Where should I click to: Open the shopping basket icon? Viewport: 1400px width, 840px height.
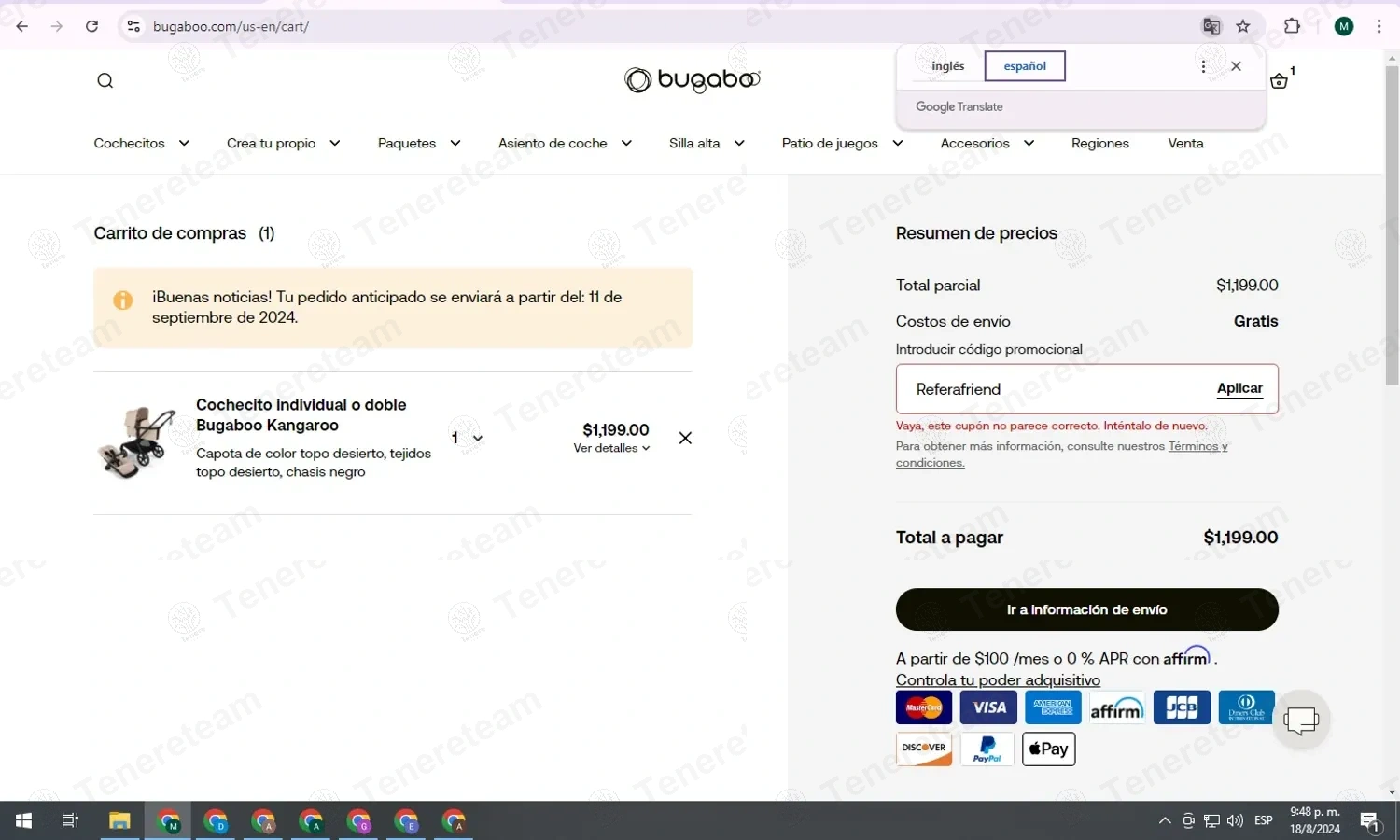[x=1280, y=81]
